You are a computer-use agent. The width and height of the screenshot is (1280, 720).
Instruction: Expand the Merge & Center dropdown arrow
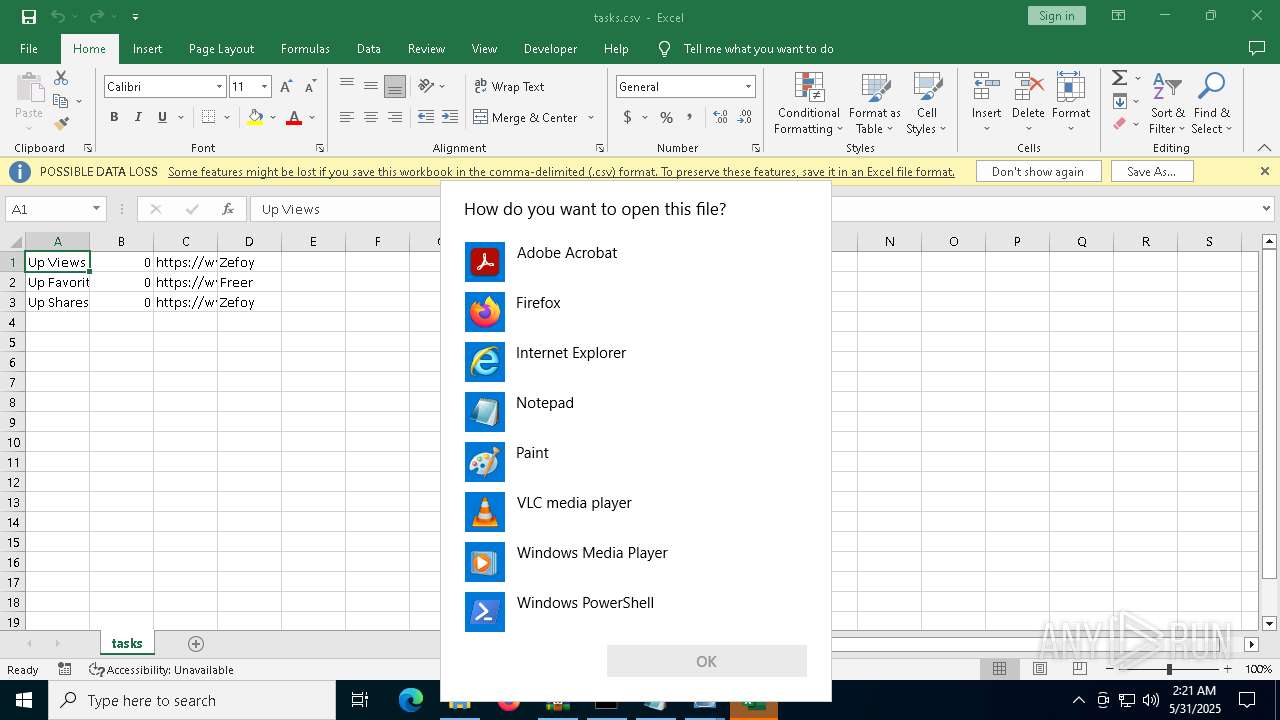click(x=590, y=117)
